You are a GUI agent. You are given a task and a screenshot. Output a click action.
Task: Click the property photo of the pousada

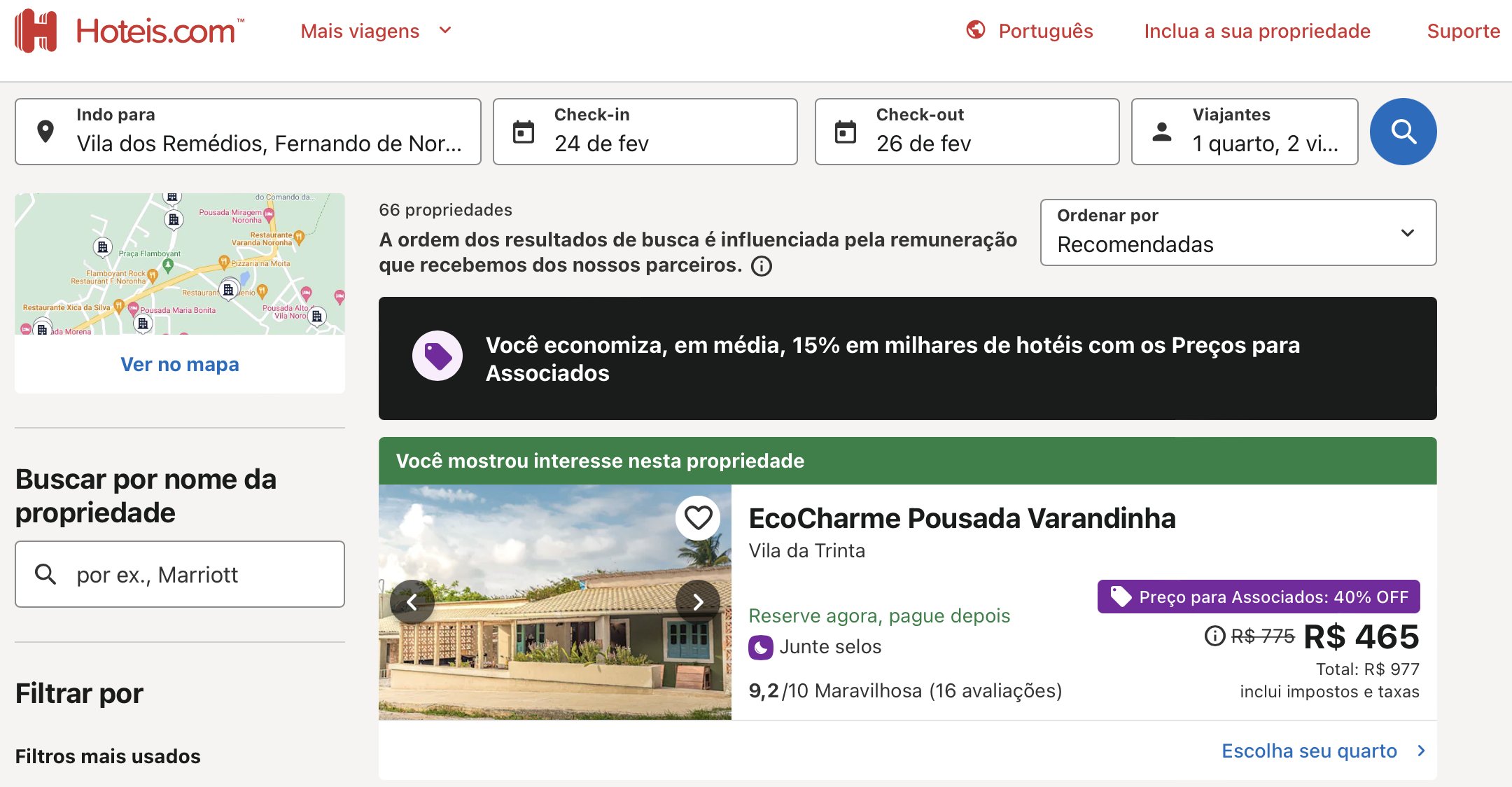tap(555, 602)
